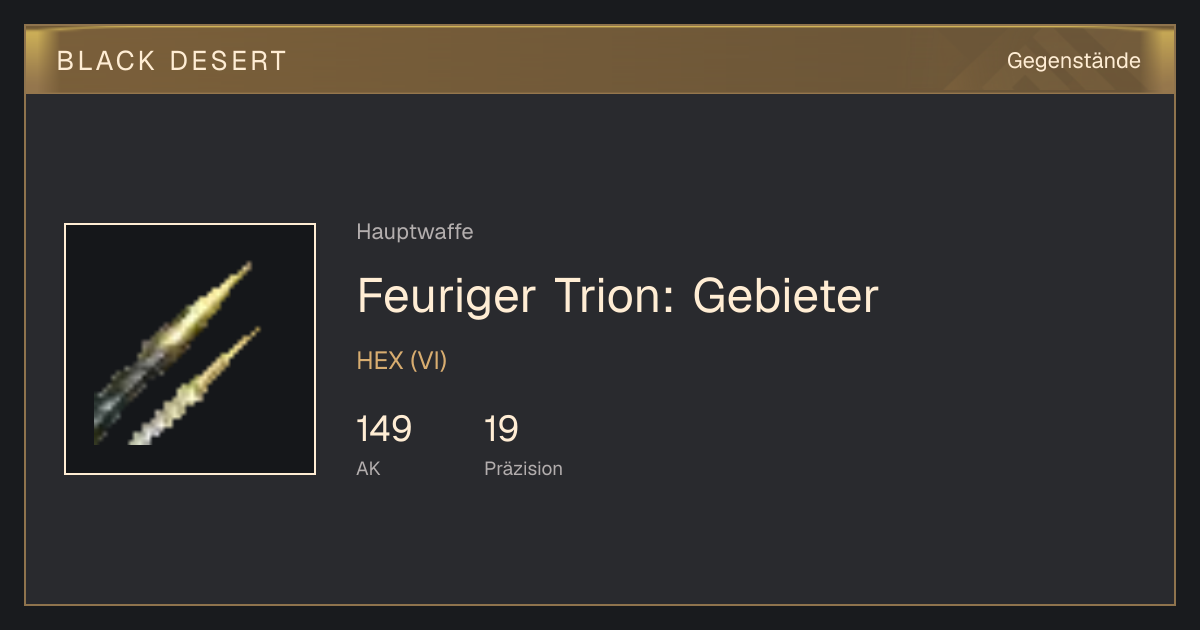The width and height of the screenshot is (1200, 630).
Task: Select the Hauptwaffe category label
Action: [414, 232]
